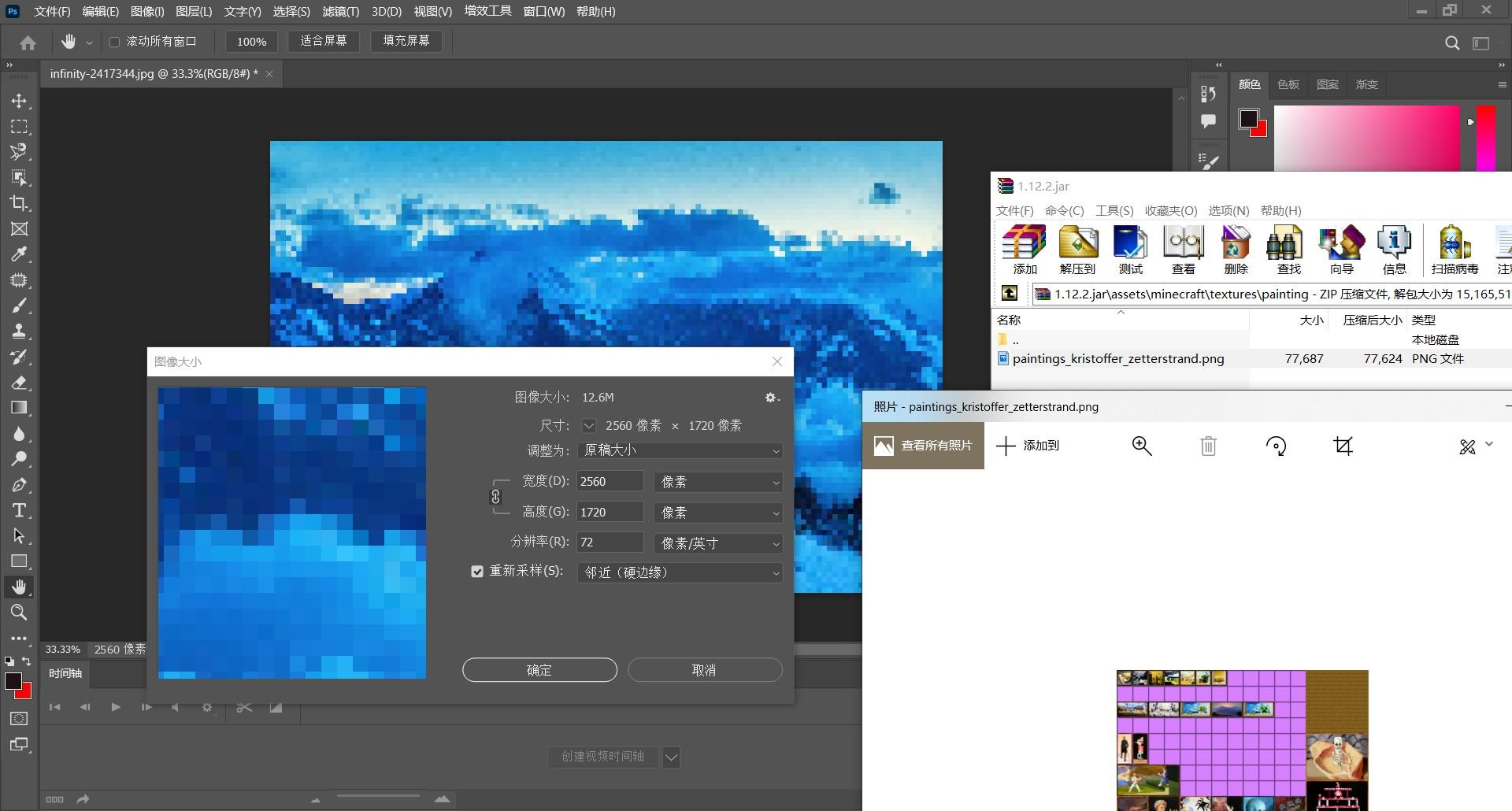Click WinRAR Delete (删除) icon
Viewport: 1512px width, 811px height.
[1236, 250]
